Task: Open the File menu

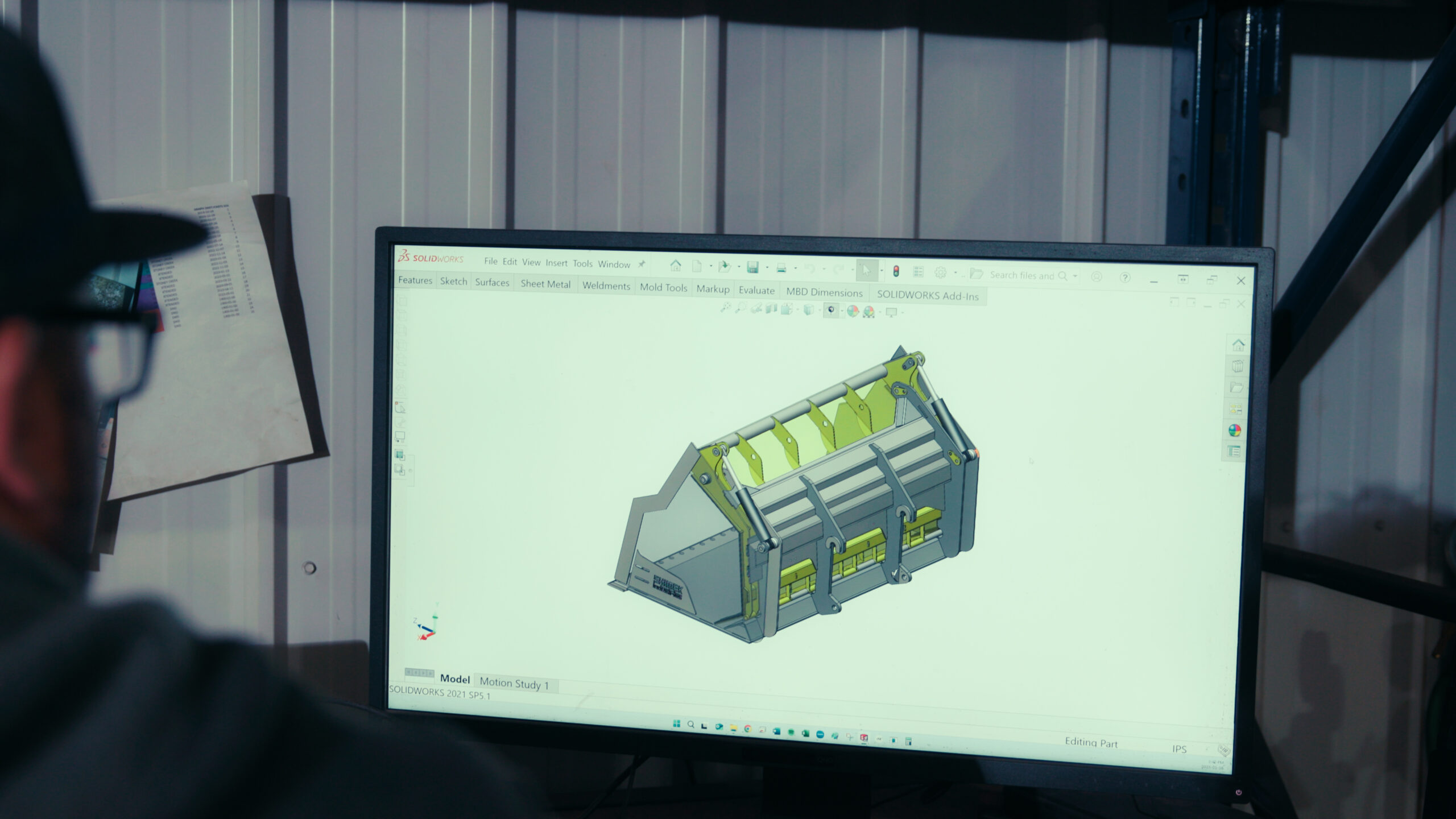Action: click(491, 261)
